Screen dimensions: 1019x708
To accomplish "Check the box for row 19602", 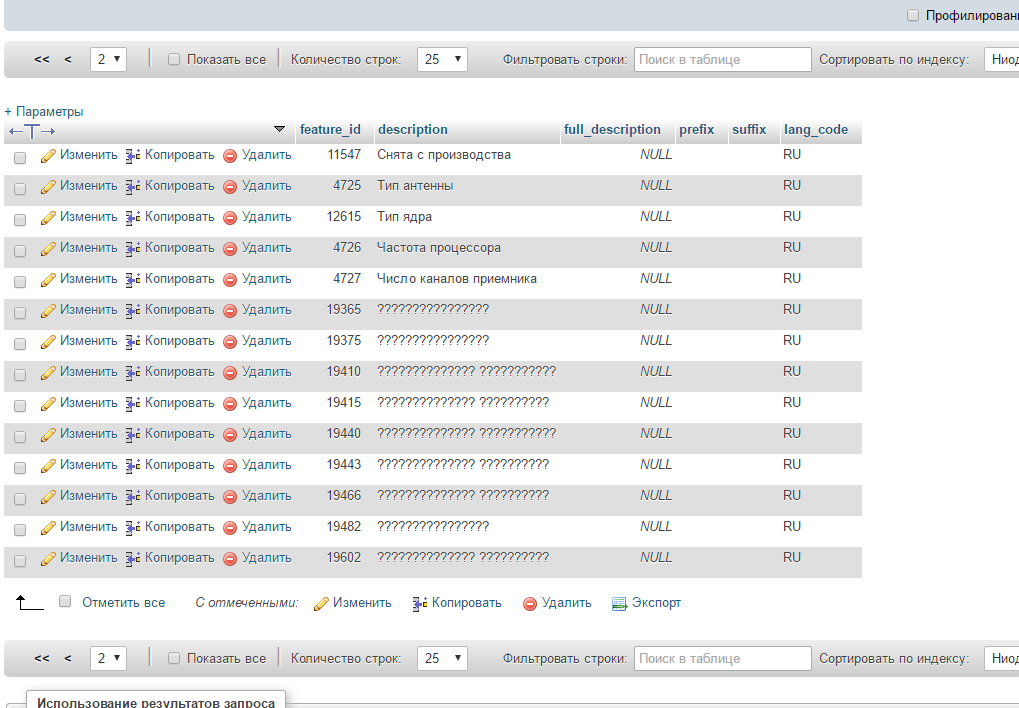I will (20, 560).
